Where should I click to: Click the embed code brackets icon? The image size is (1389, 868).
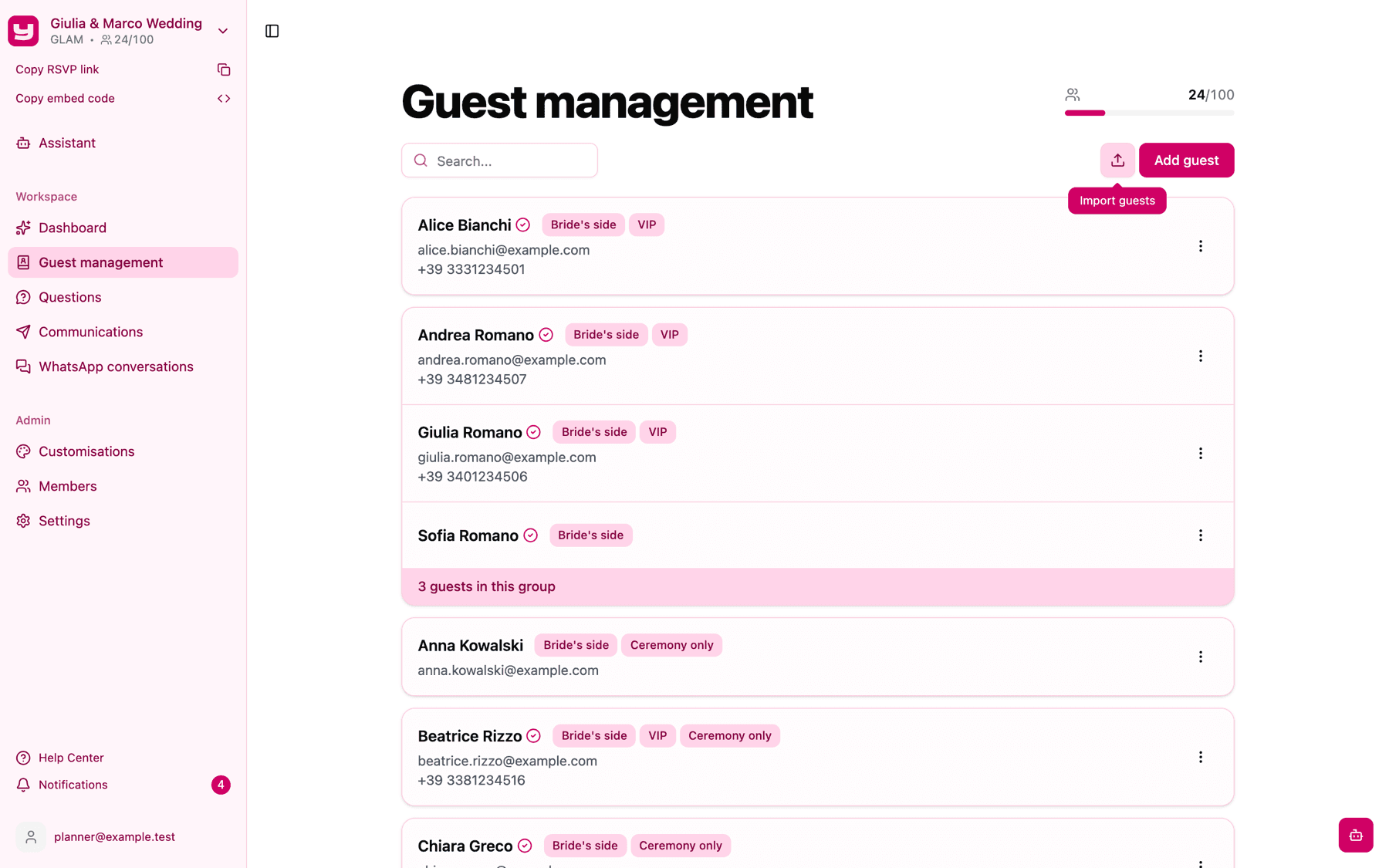(224, 99)
